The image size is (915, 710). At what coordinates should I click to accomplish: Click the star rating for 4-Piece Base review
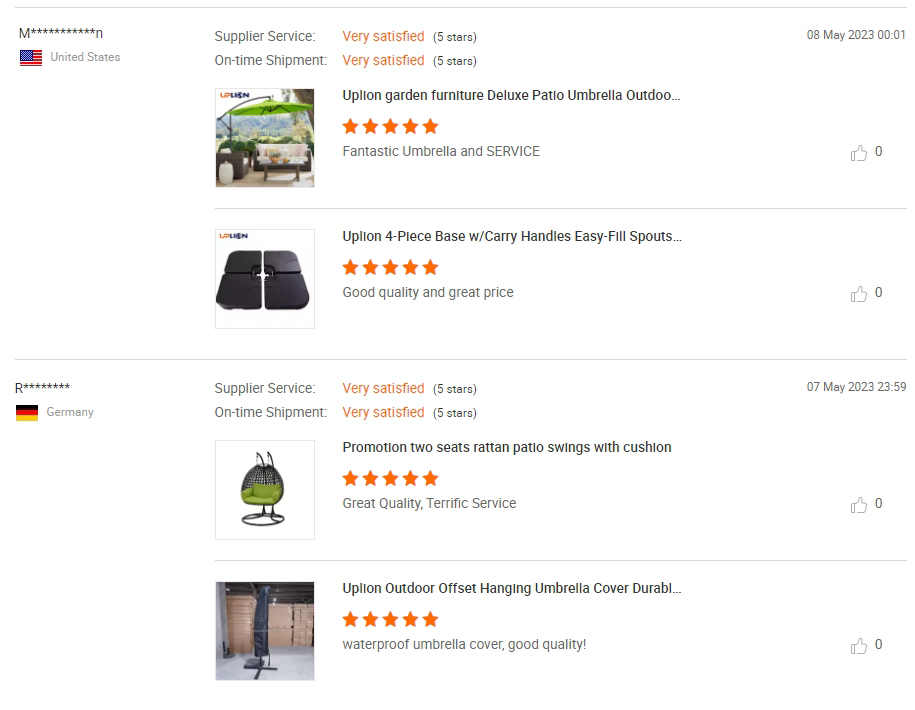pyautogui.click(x=390, y=267)
